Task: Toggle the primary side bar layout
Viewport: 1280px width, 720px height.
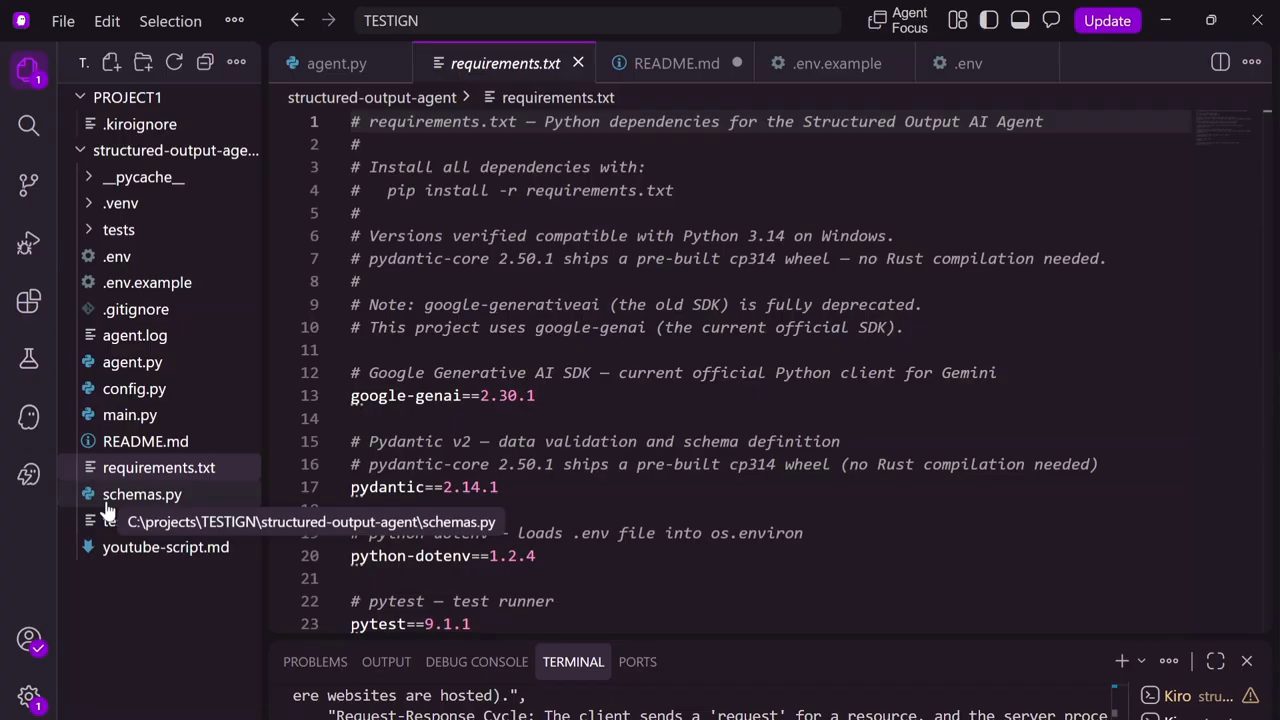Action: pos(989,20)
